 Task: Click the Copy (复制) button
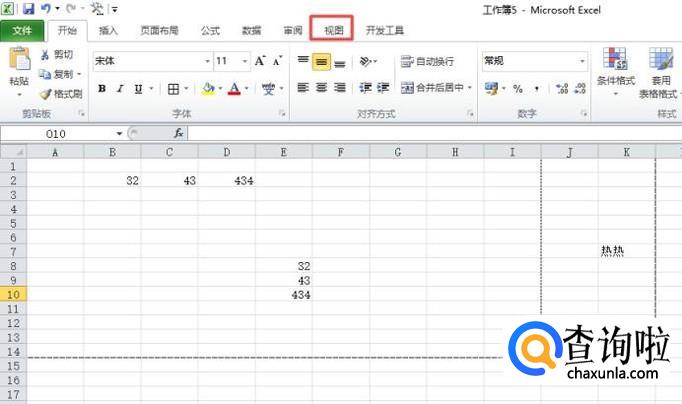click(60, 74)
